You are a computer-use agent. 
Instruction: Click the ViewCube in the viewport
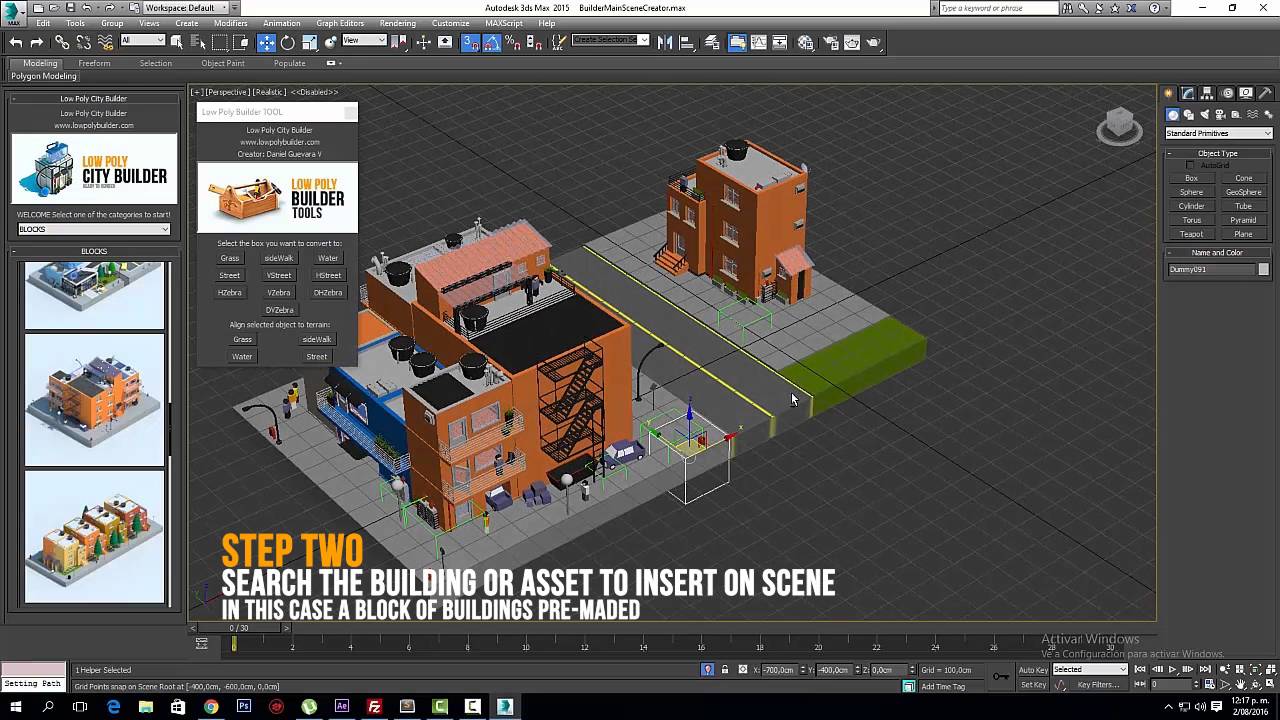pos(1119,126)
